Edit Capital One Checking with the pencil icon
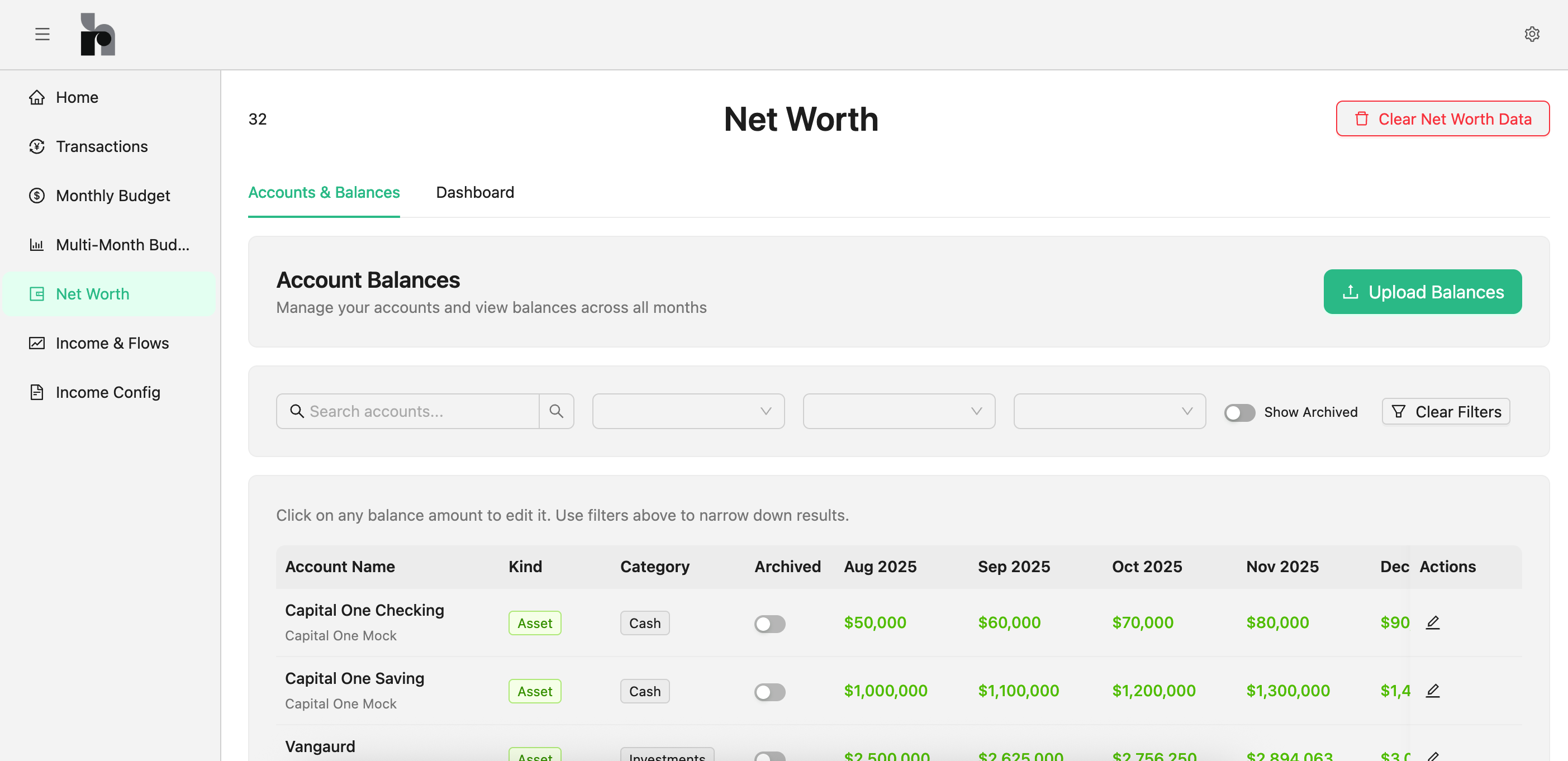Image resolution: width=1568 pixels, height=761 pixels. 1433,622
